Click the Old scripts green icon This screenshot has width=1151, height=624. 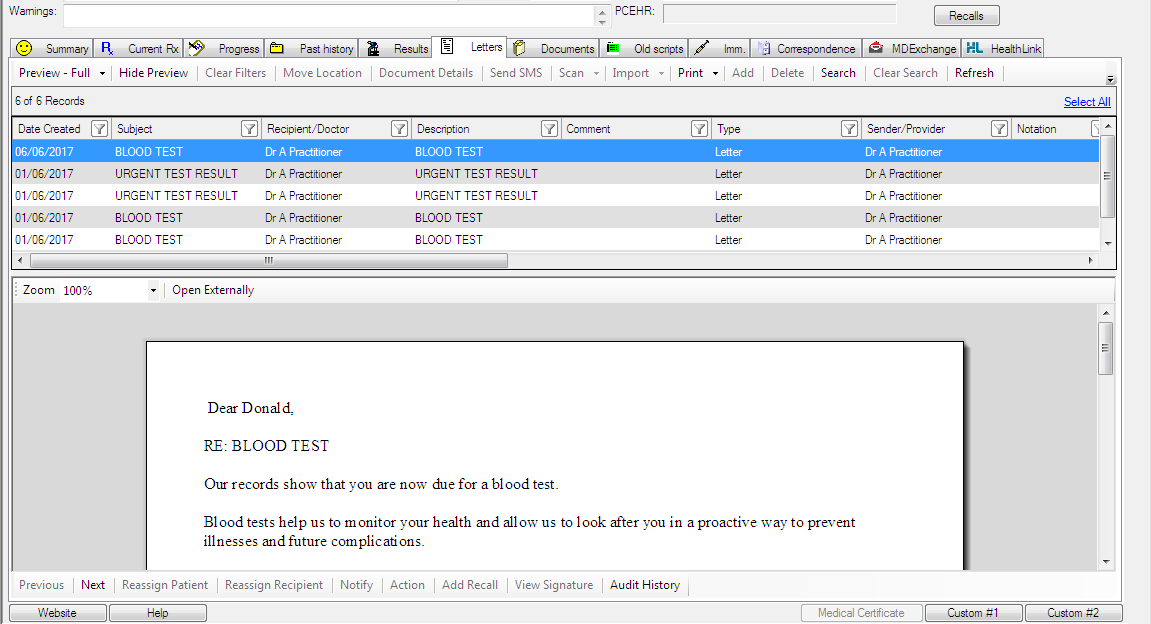(613, 48)
